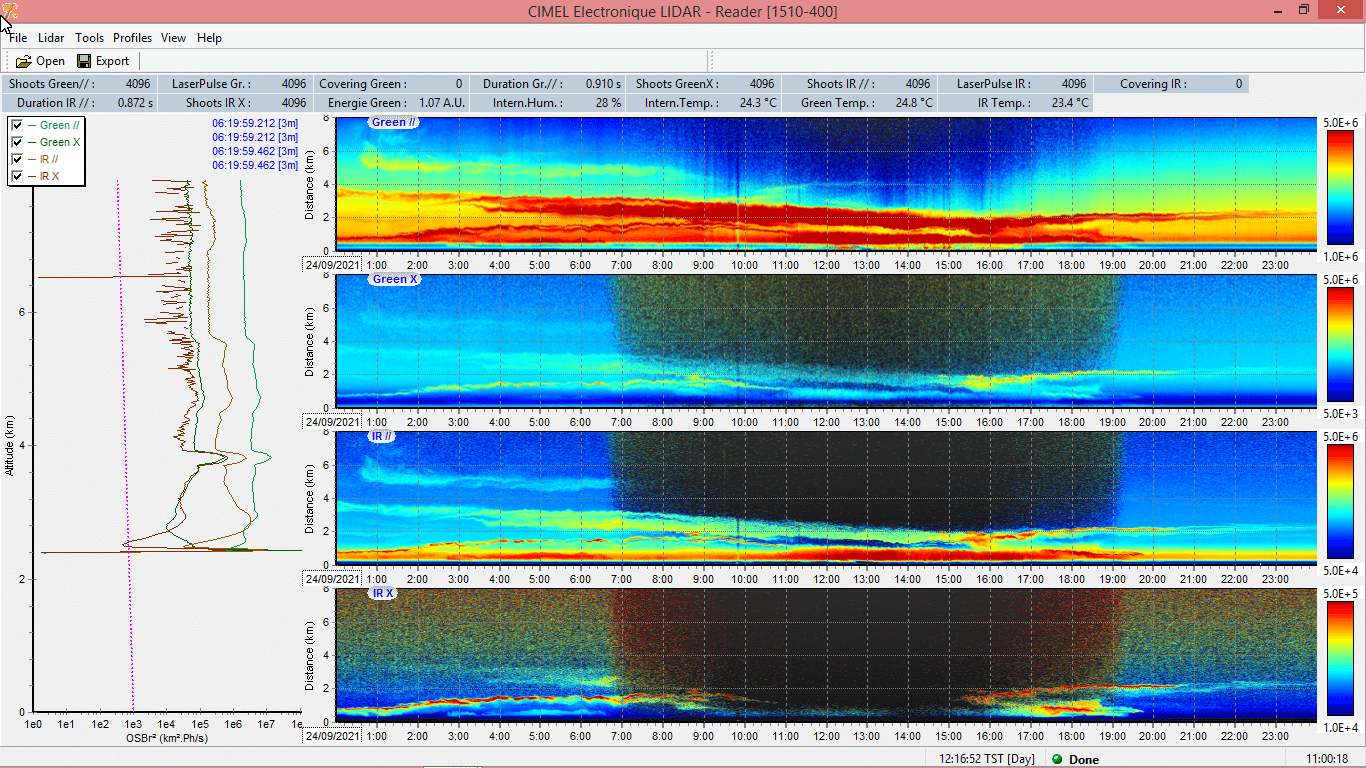Viewport: 1366px width, 768px height.
Task: Click the Export floppy disk icon
Action: (x=85, y=61)
